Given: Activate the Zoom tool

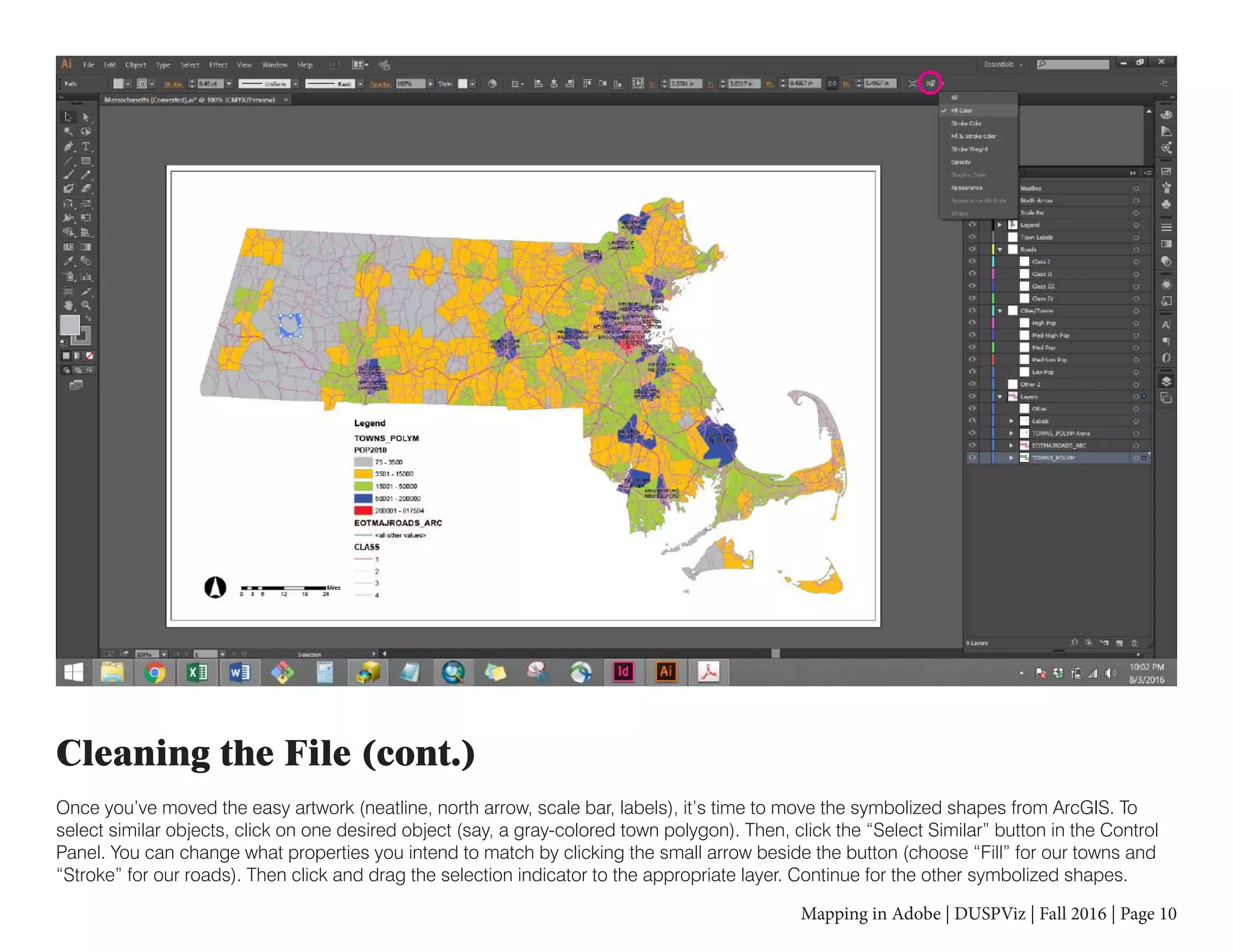Looking at the screenshot, I should click(x=86, y=305).
